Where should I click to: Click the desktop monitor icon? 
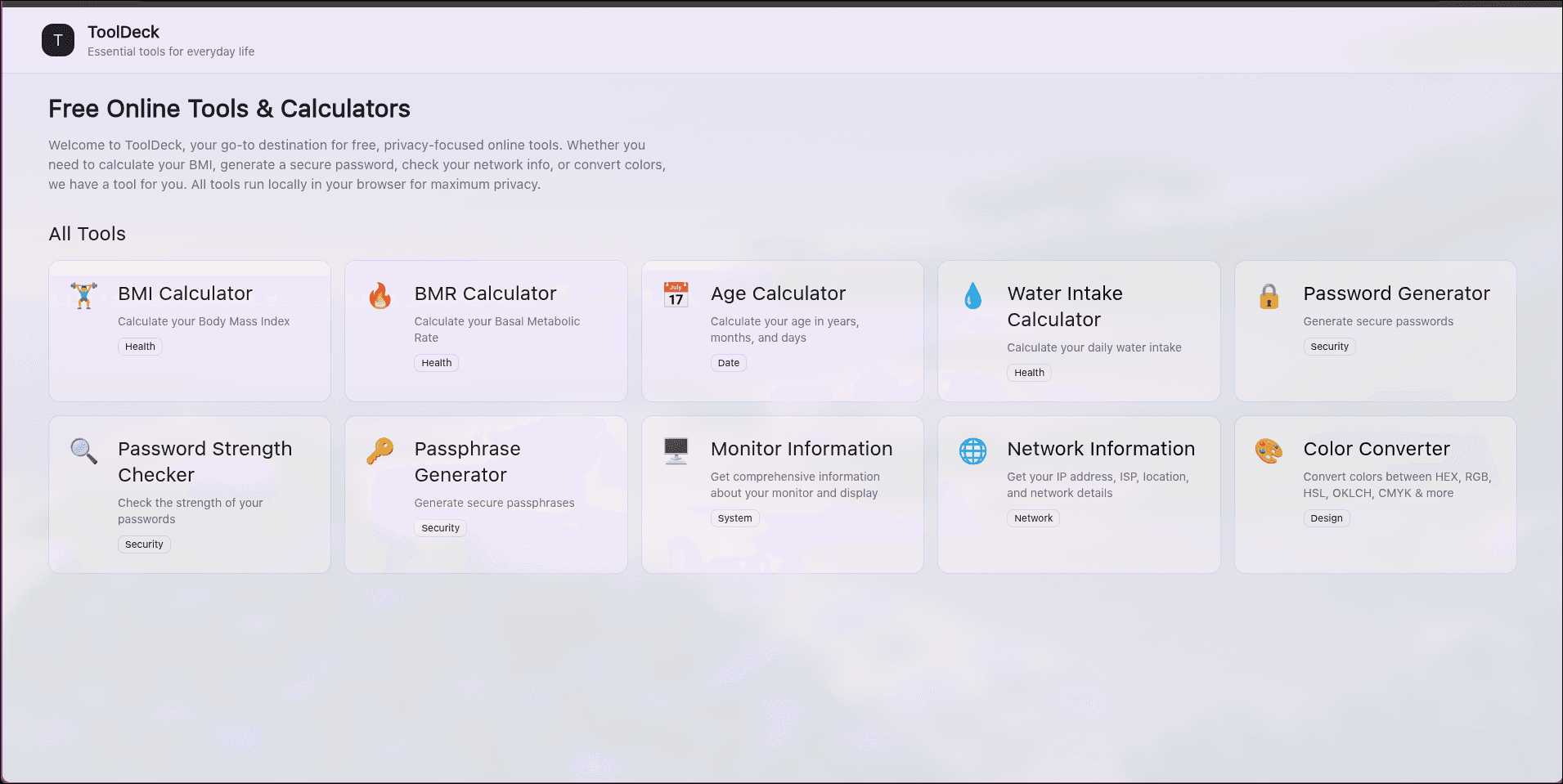coord(676,450)
